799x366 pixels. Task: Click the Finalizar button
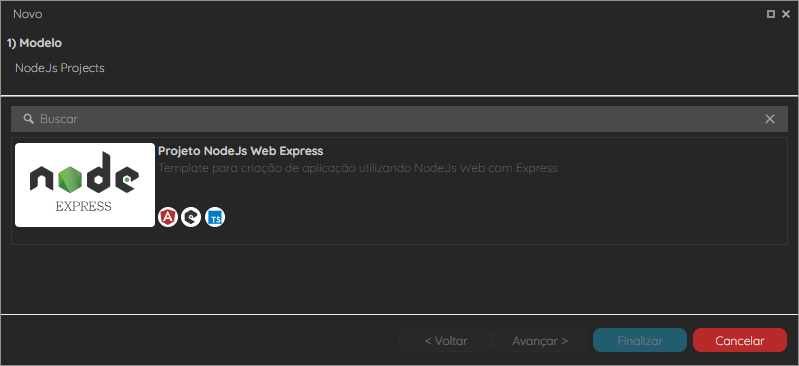pos(640,341)
